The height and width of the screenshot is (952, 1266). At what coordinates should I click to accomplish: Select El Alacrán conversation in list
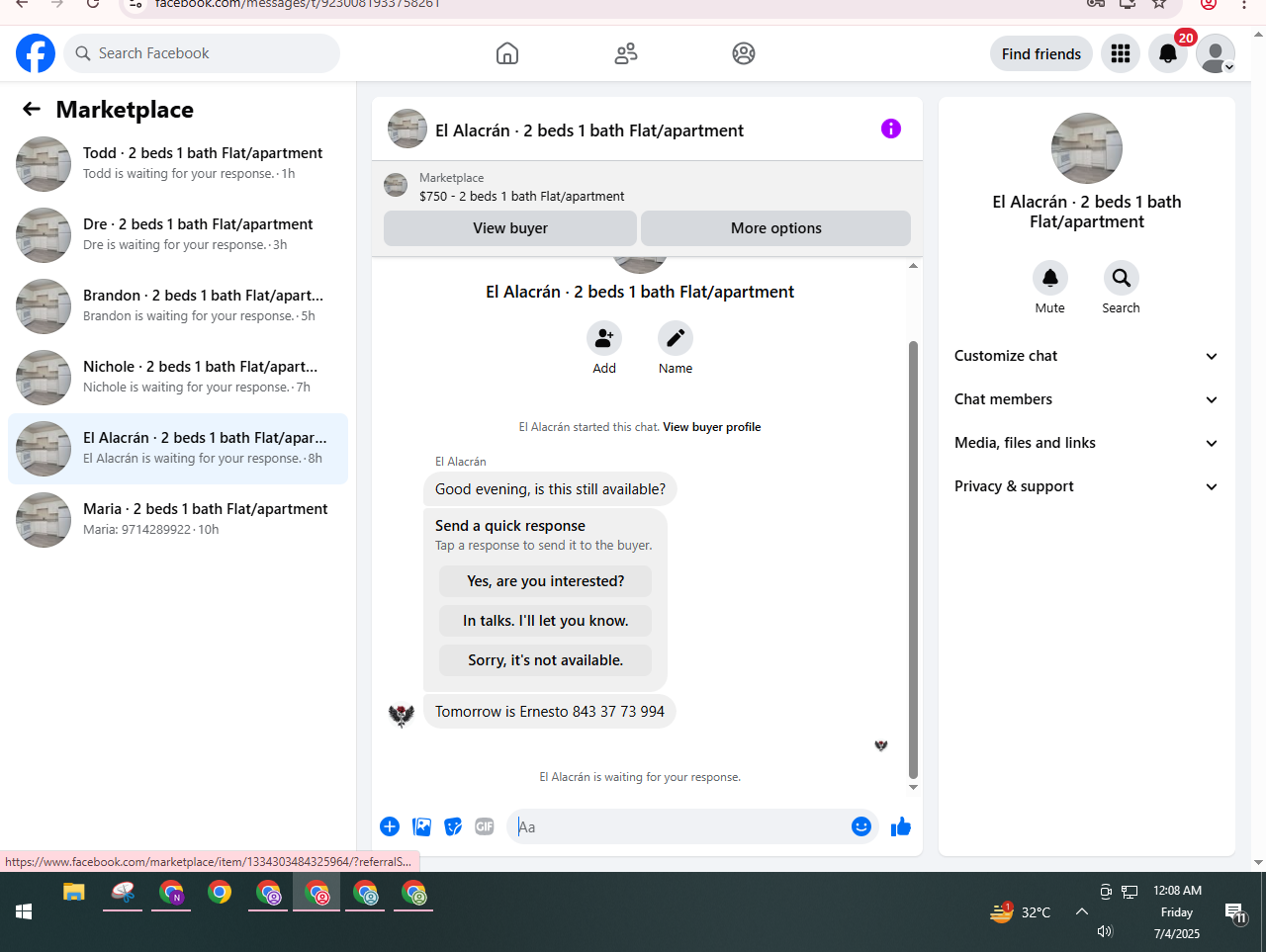point(178,449)
